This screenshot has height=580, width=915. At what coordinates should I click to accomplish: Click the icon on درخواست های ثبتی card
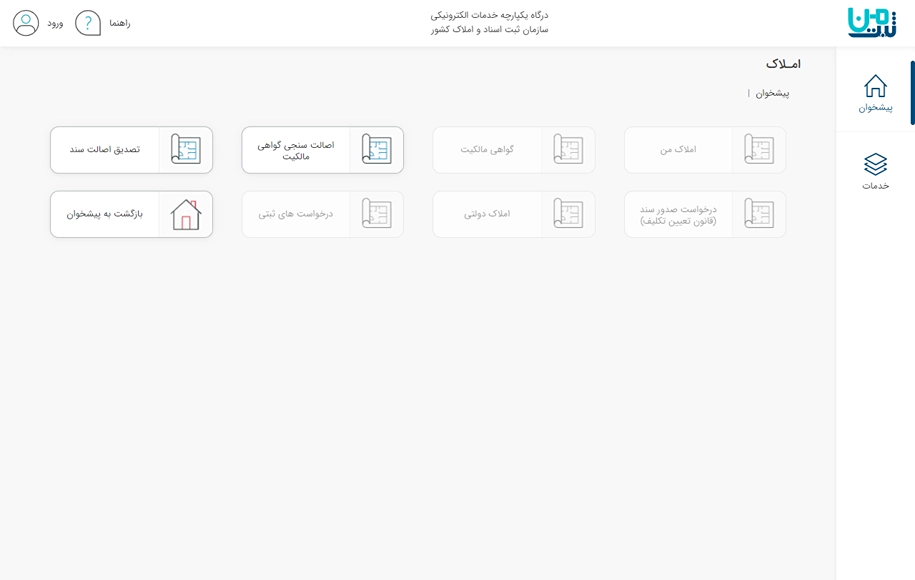coord(376,213)
